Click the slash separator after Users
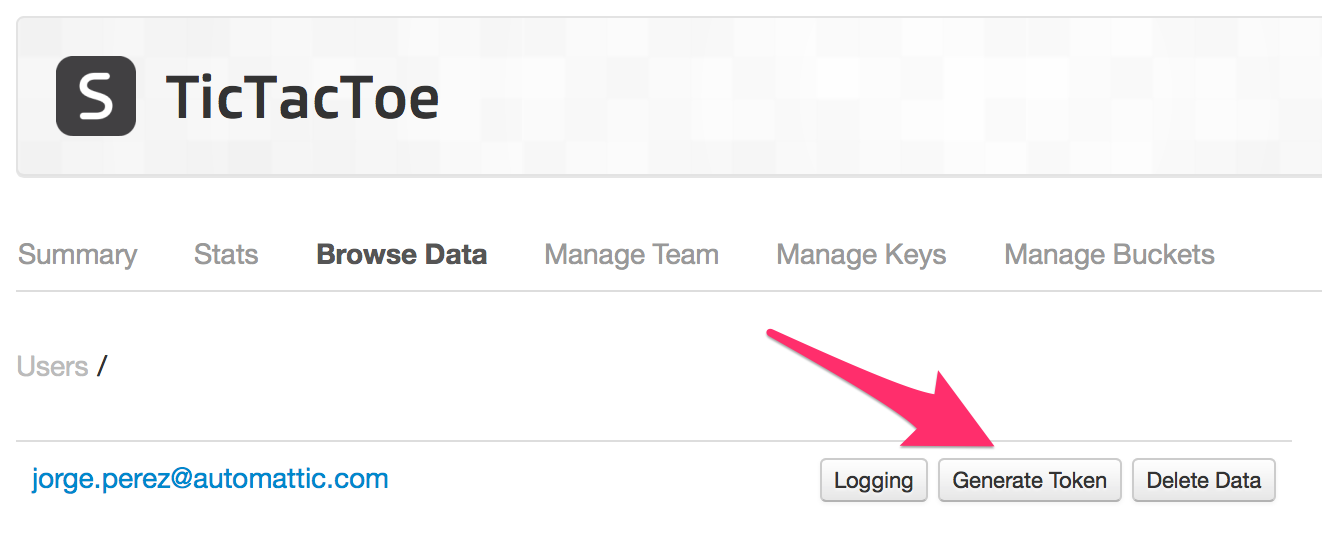The width and height of the screenshot is (1322, 540). pyautogui.click(x=101, y=367)
